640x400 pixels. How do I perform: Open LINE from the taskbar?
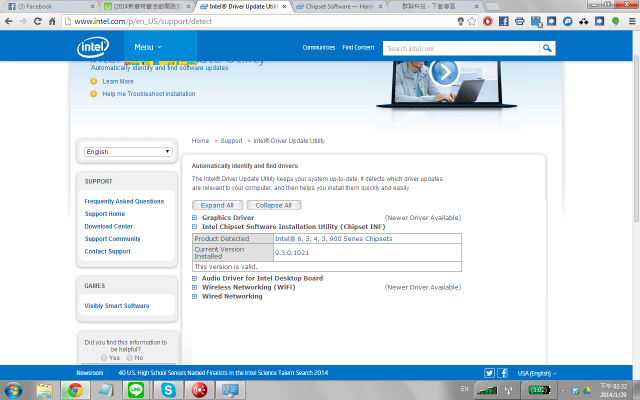136,390
